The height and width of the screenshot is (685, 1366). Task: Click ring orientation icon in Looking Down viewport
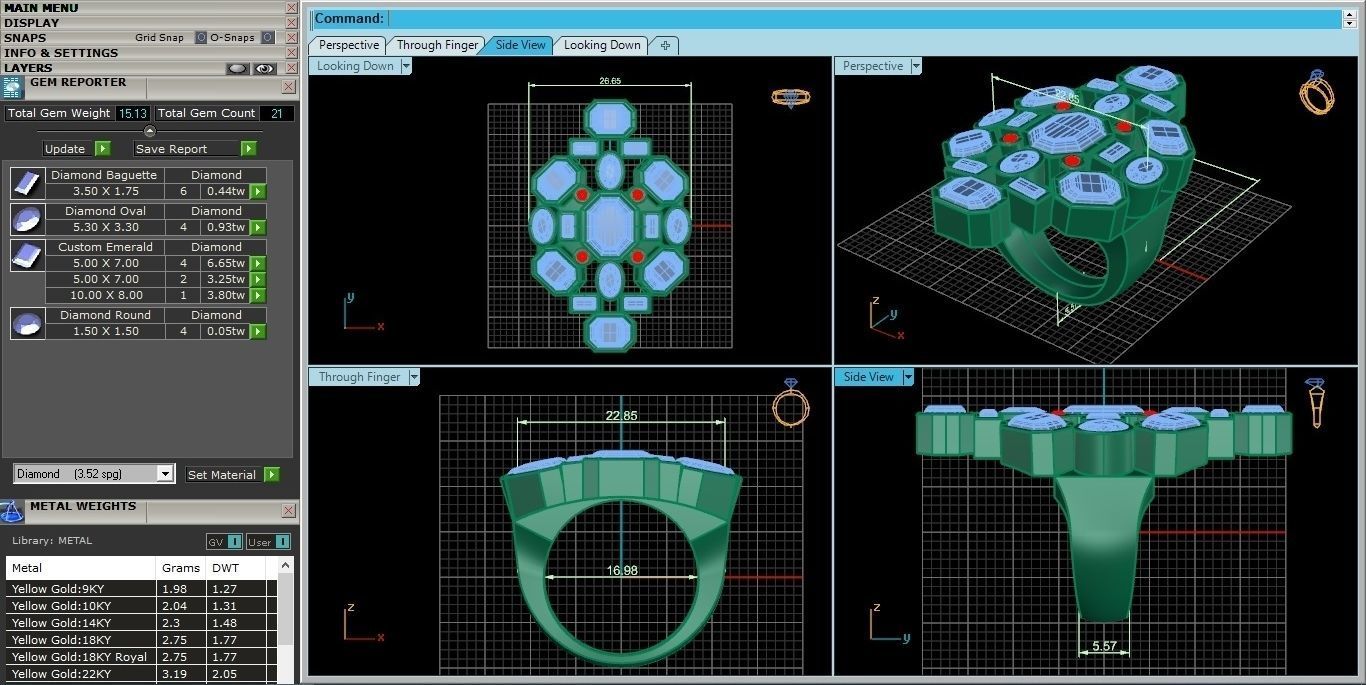pyautogui.click(x=790, y=97)
